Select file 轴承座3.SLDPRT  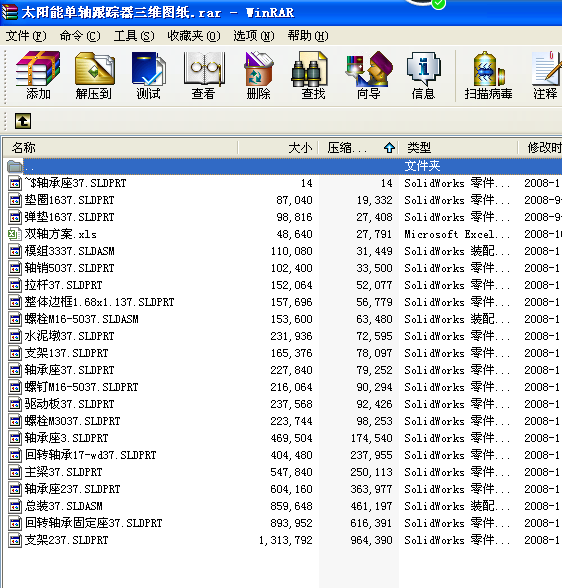coord(66,438)
